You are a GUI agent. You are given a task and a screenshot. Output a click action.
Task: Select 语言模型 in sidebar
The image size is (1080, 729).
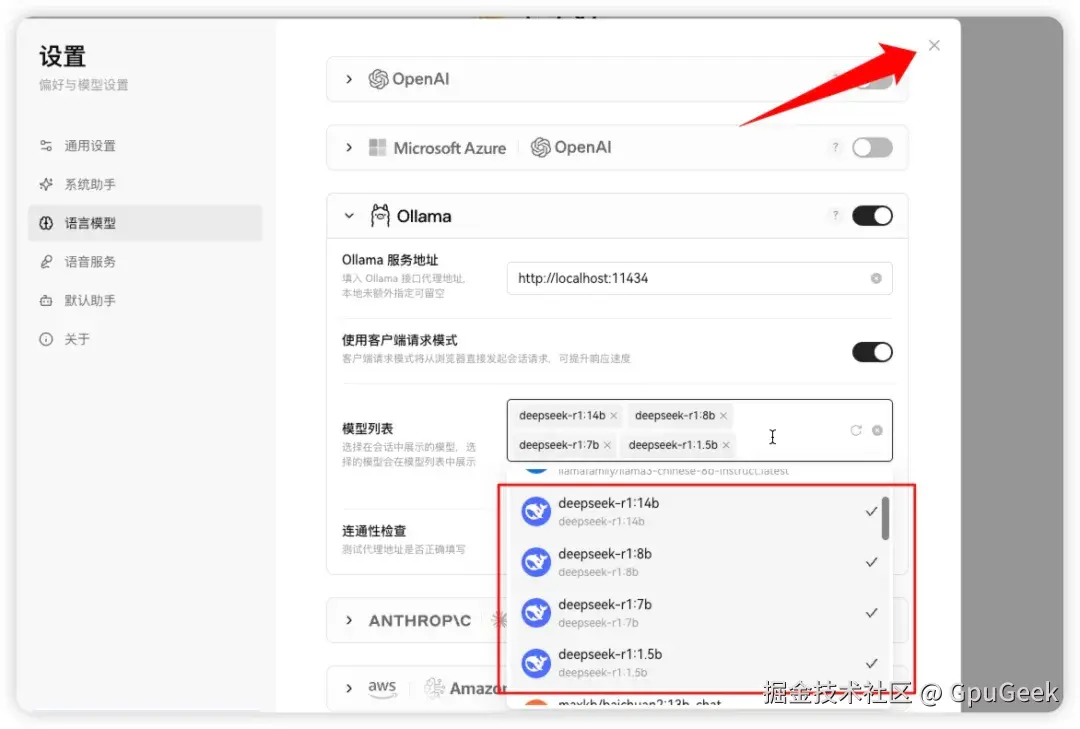click(x=145, y=223)
